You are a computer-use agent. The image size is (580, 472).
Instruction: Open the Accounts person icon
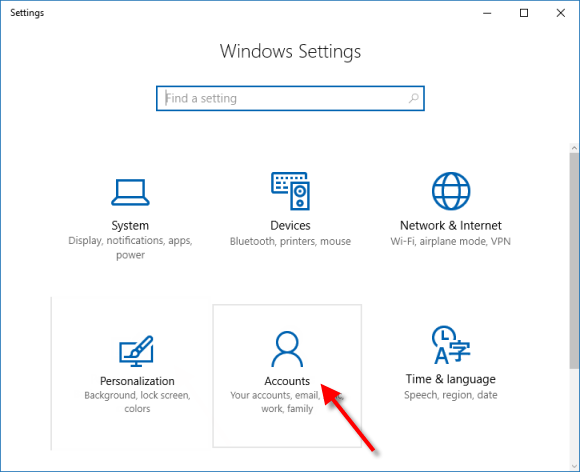point(287,349)
